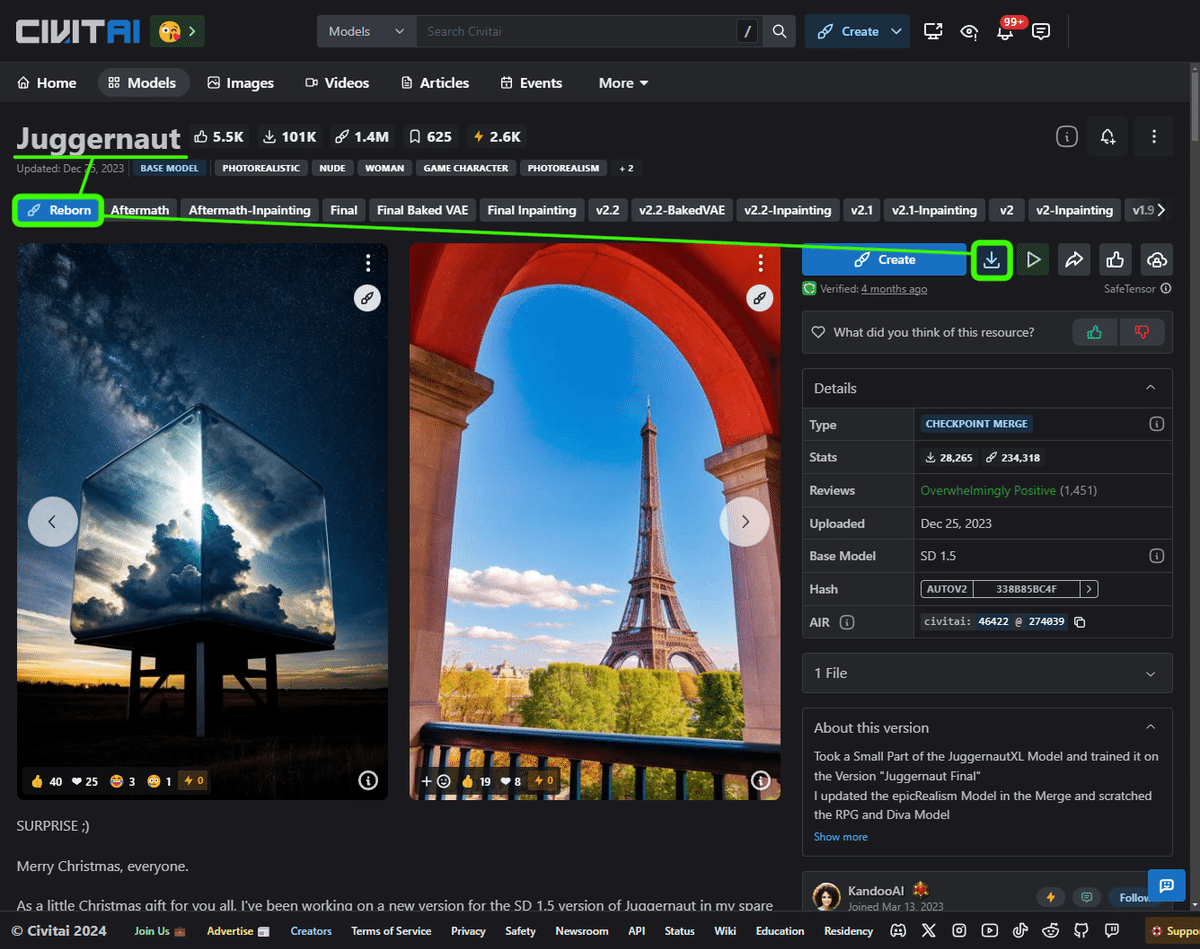Add emoji reaction on Eiffel image
The image size is (1200, 949).
click(x=436, y=781)
